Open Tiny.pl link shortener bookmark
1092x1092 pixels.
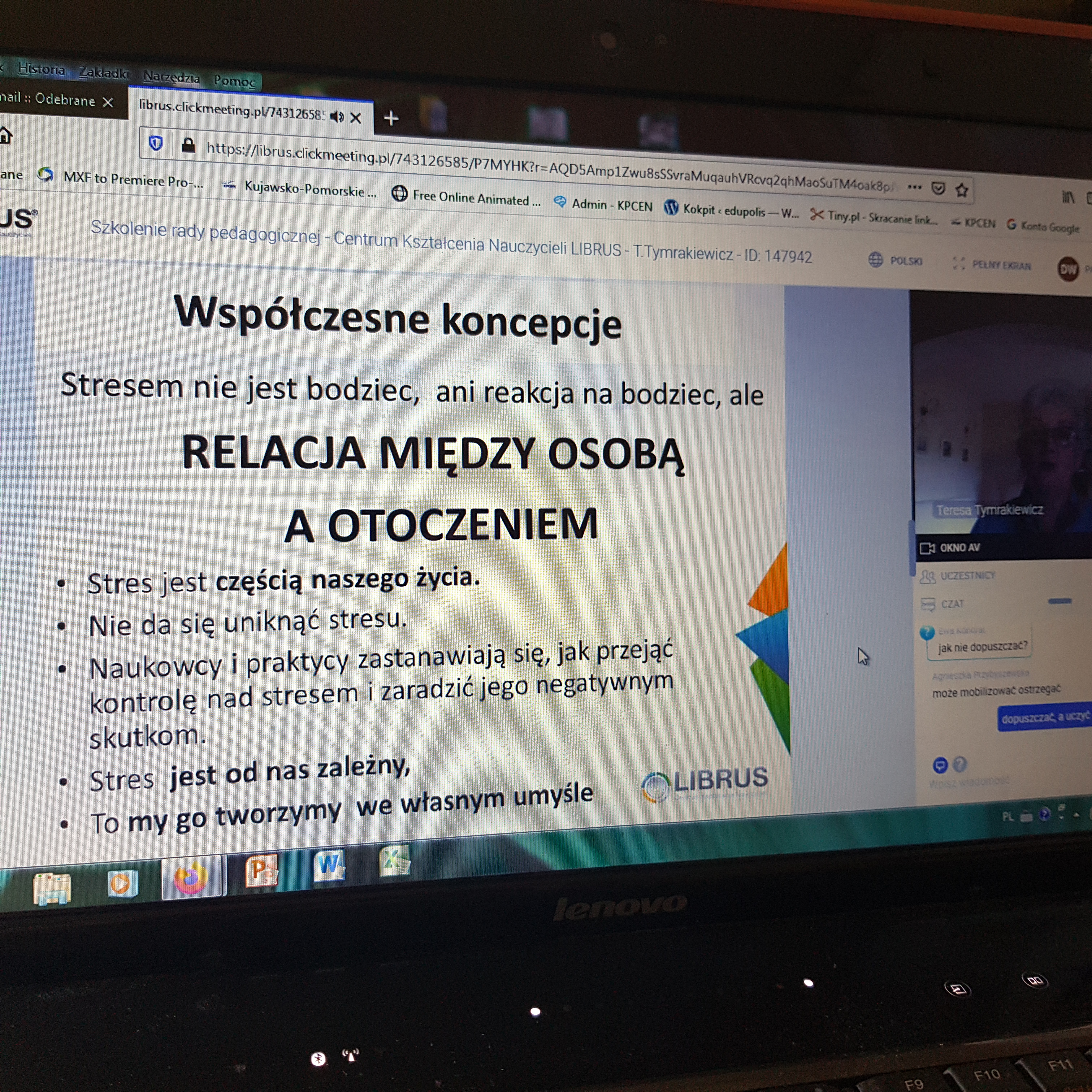pyautogui.click(x=874, y=217)
